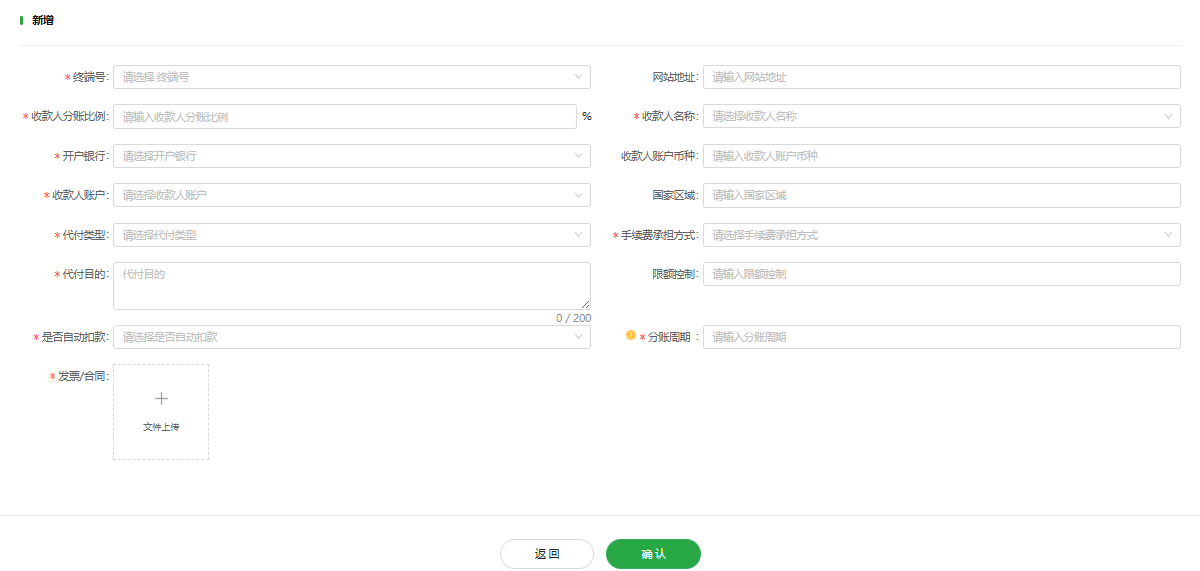Click the 代付目的 text area
The image size is (1200, 571).
tap(352, 286)
